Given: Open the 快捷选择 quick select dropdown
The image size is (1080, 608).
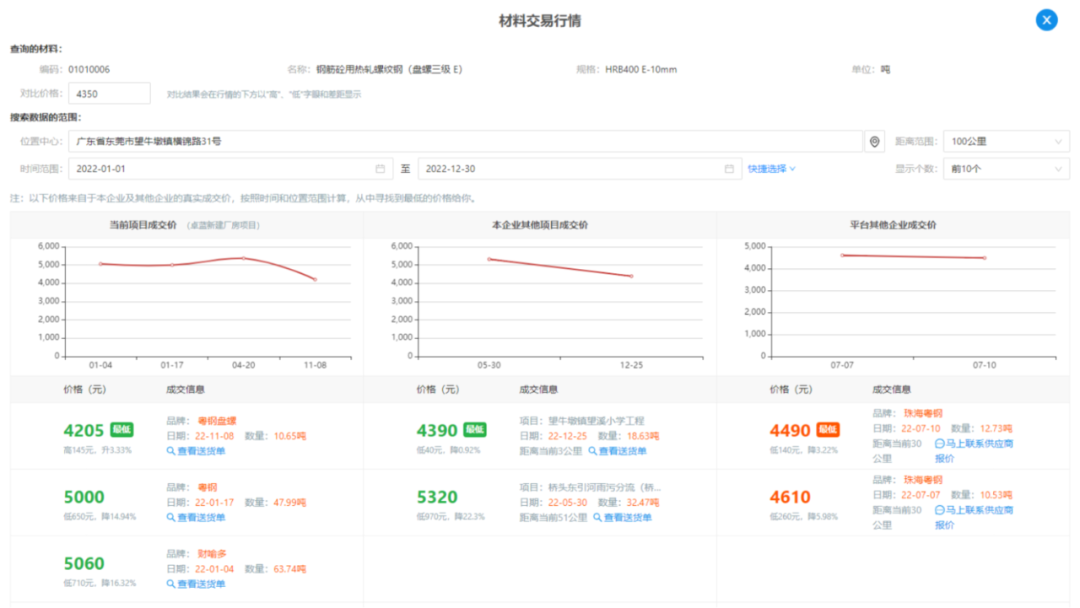Looking at the screenshot, I should point(771,169).
